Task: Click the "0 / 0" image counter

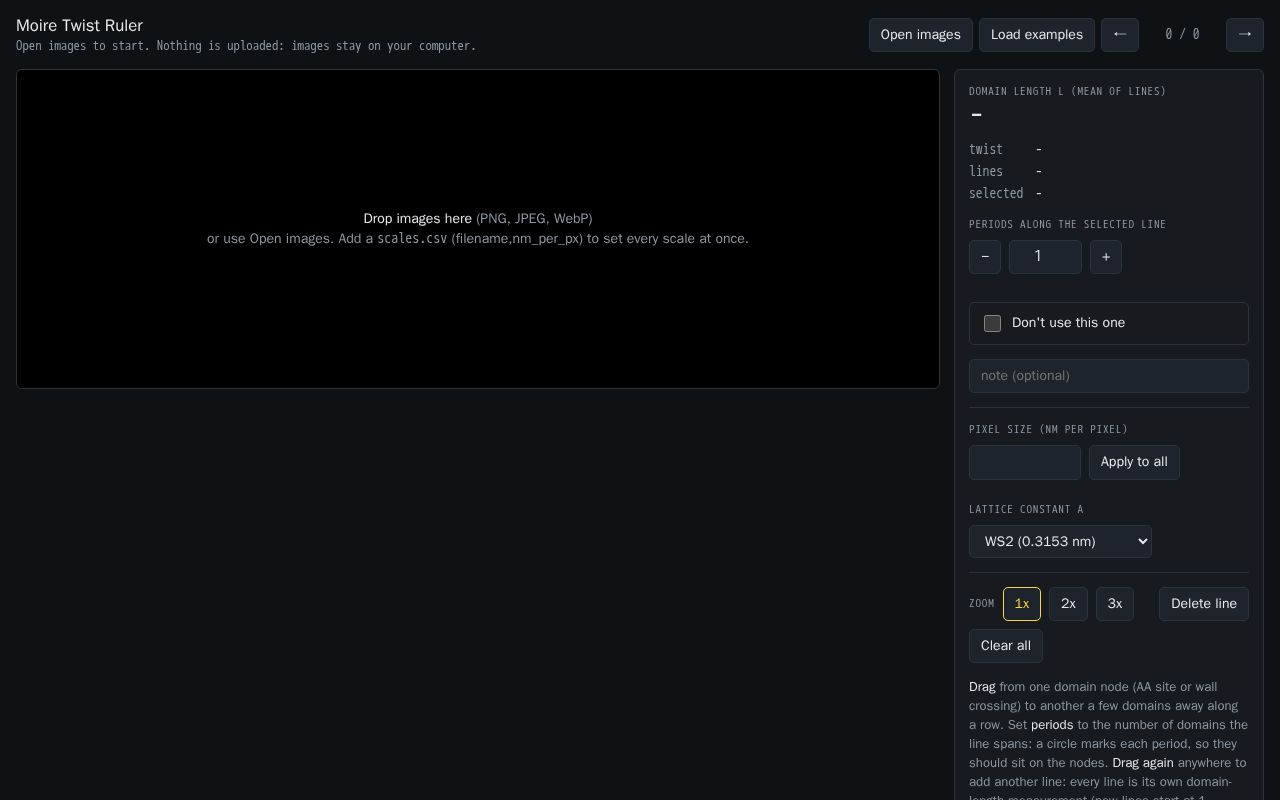Action: (1182, 35)
